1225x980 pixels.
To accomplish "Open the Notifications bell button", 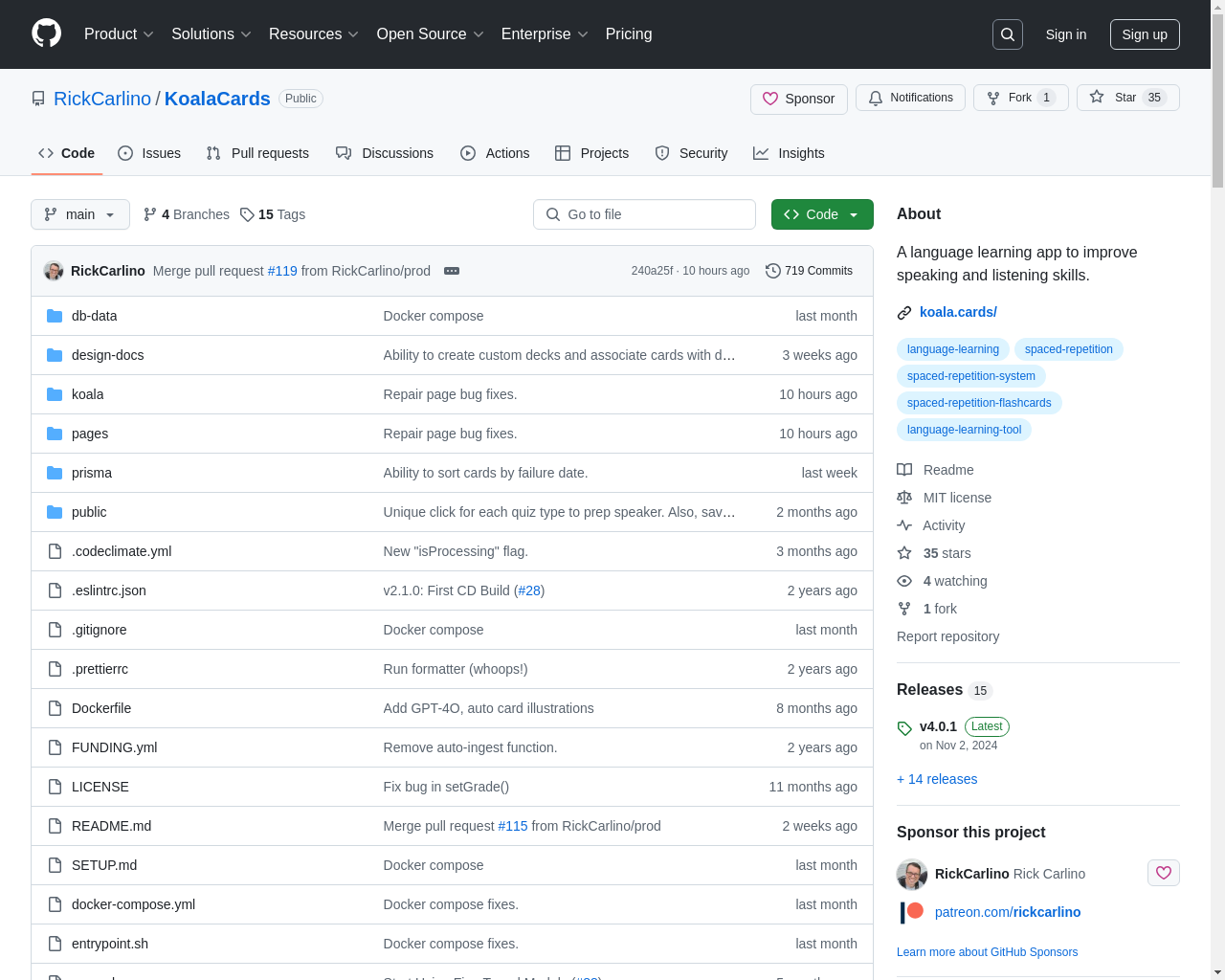I will click(910, 98).
